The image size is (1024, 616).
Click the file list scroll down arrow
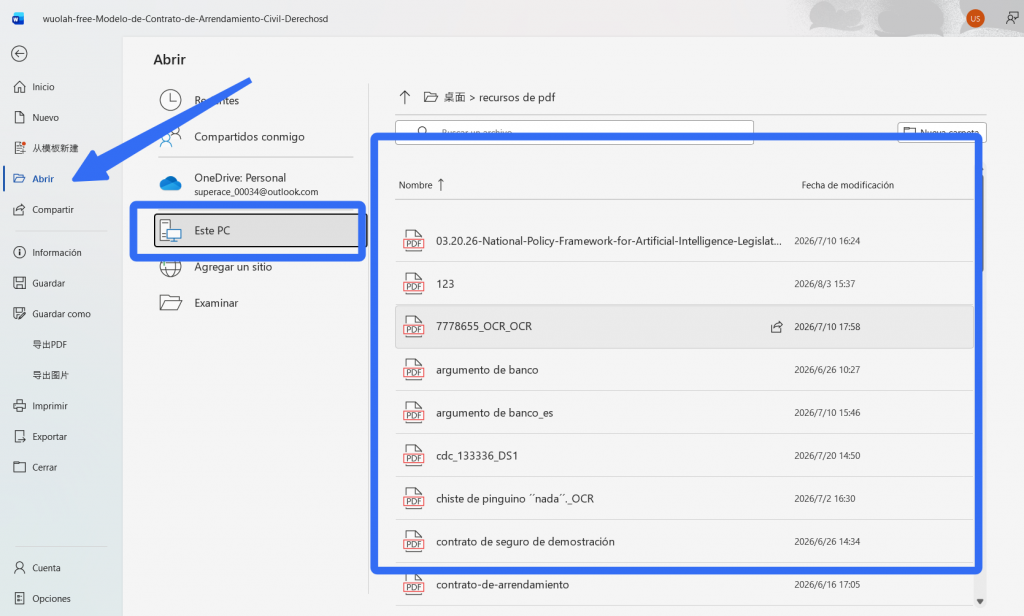980,602
